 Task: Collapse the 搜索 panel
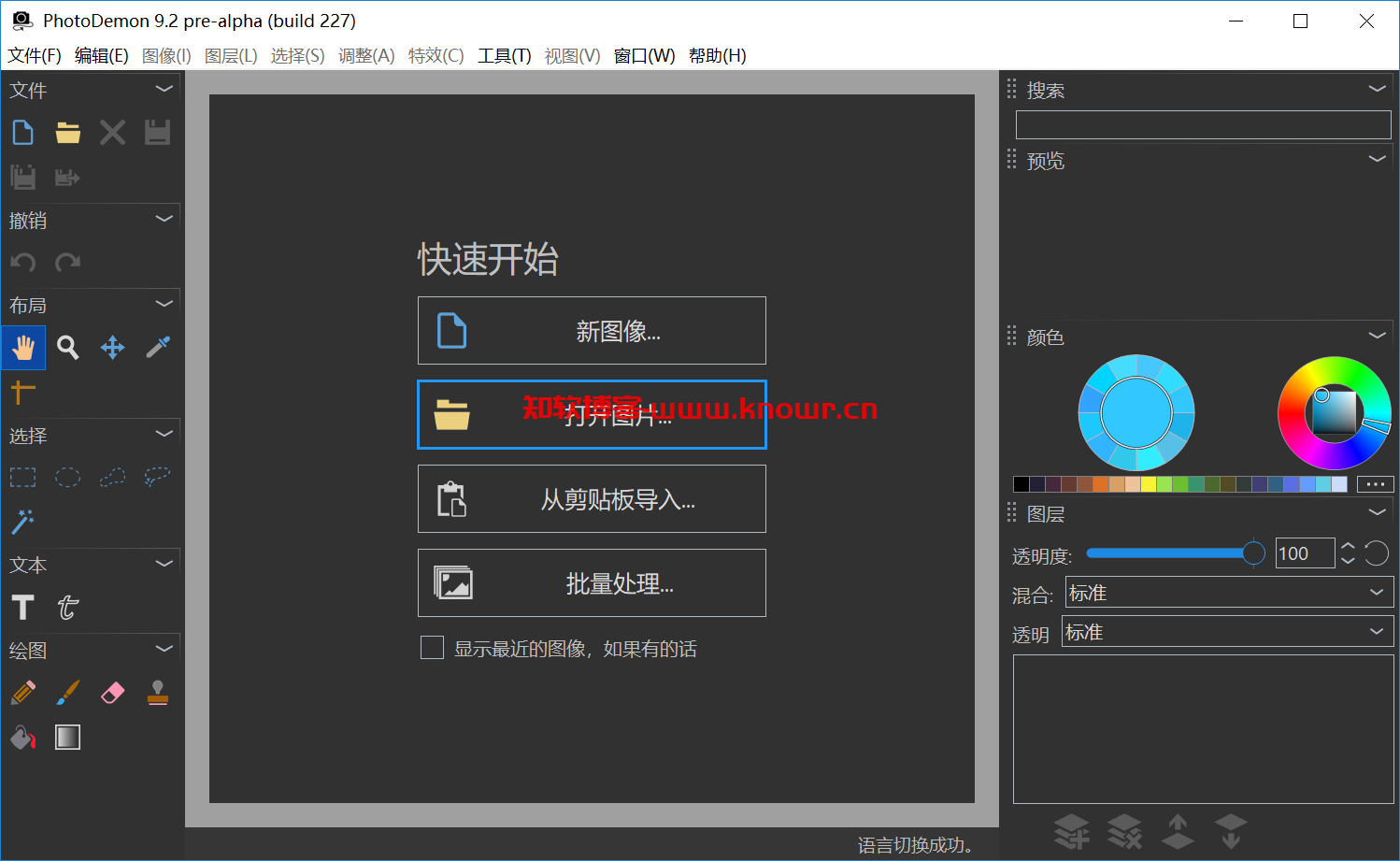(1377, 89)
